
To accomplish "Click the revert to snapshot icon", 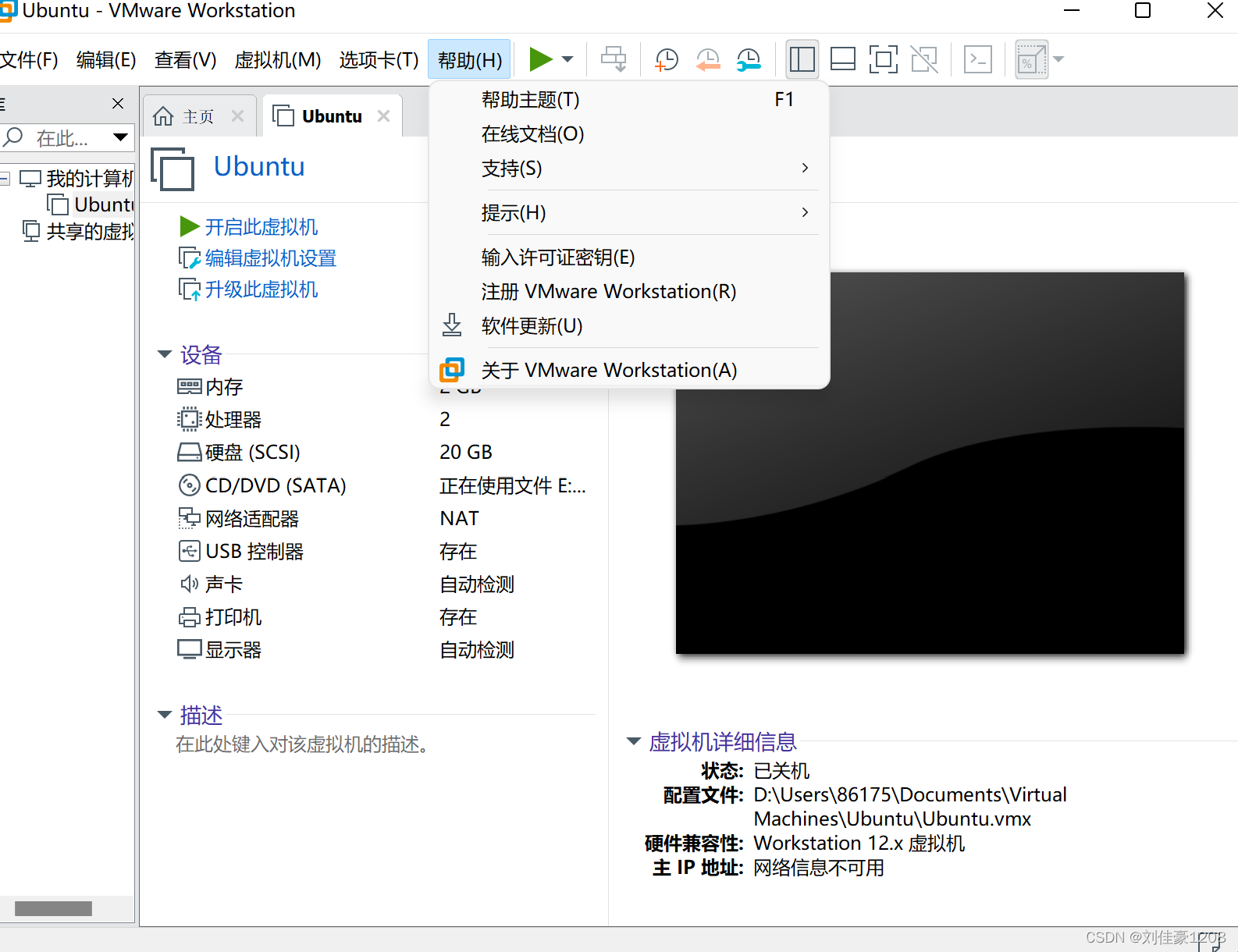I will [707, 59].
